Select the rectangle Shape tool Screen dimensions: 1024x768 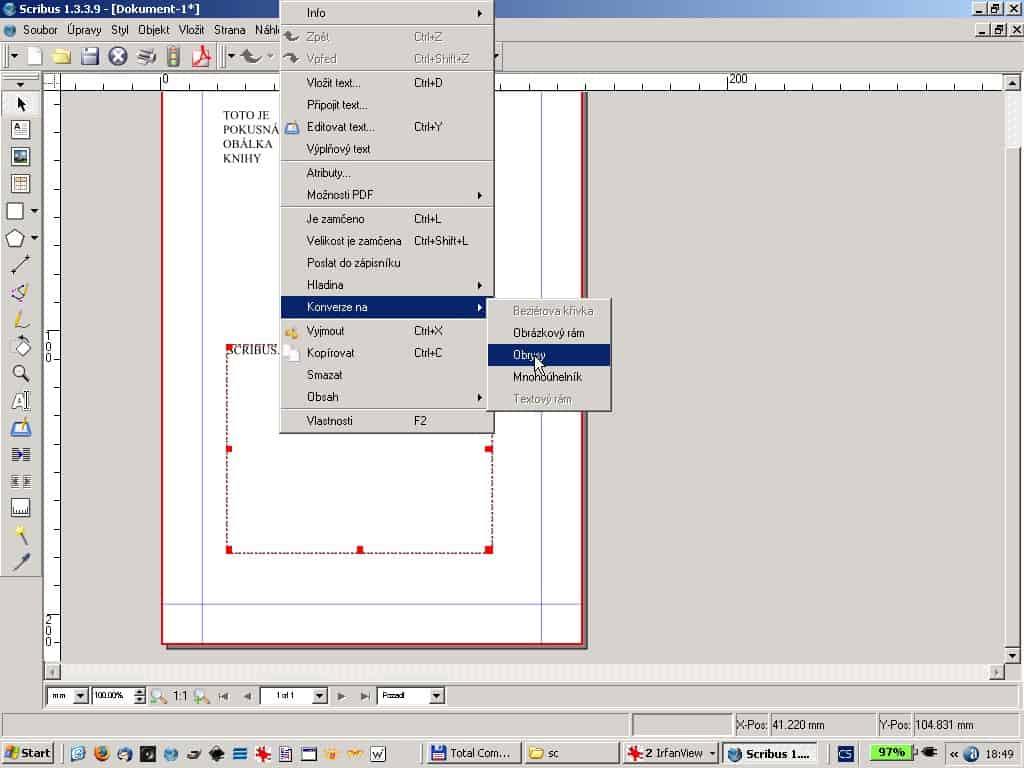pos(16,211)
